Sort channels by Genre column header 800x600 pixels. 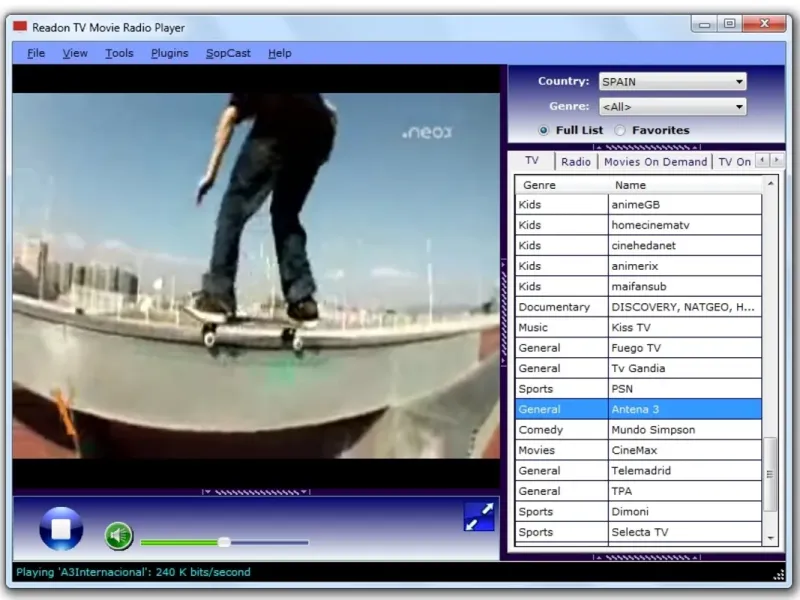tap(561, 185)
